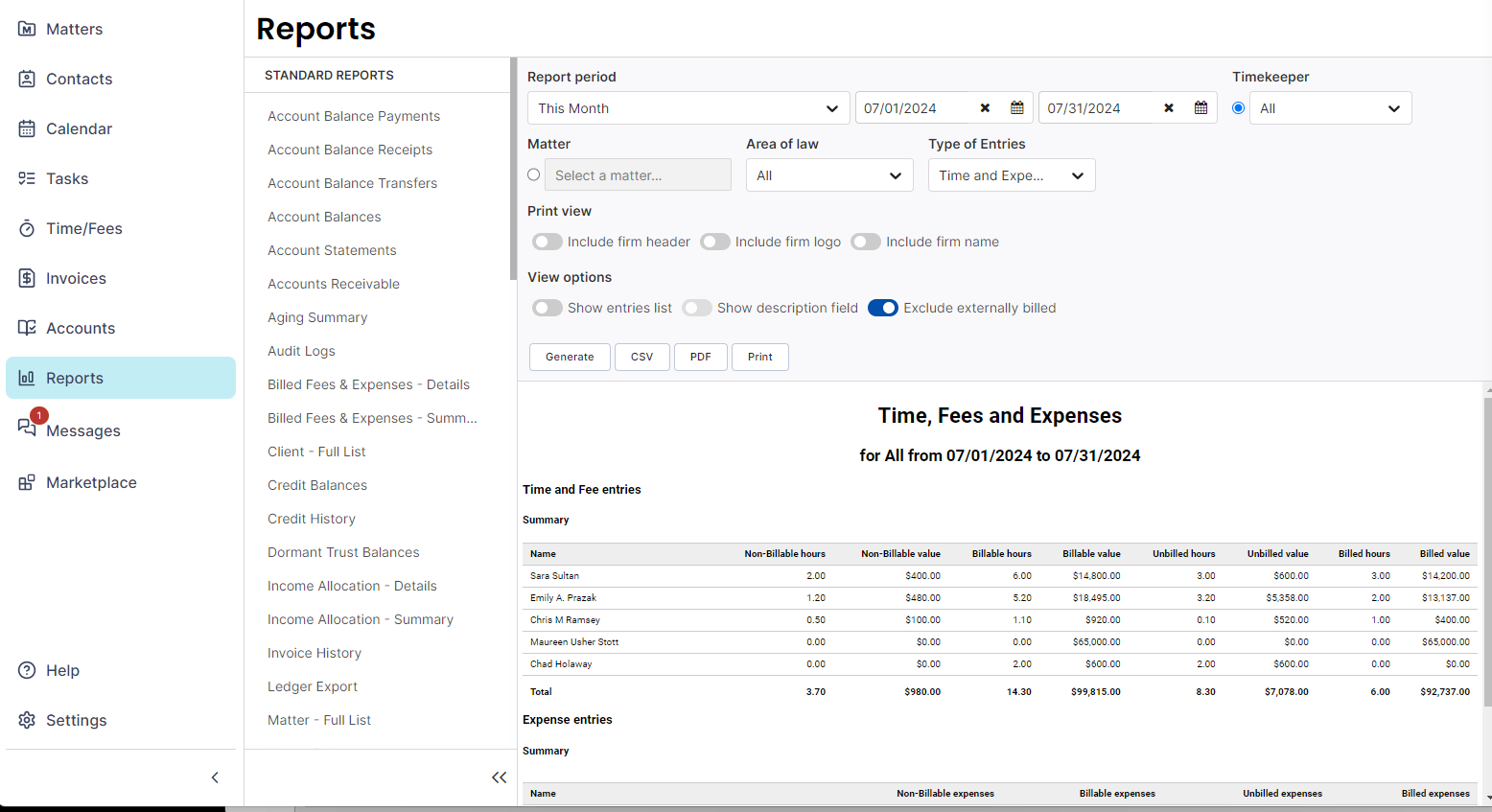Screen dimensions: 1492x812
Task: Click Chris M Ramsey in the summary table
Action: pyautogui.click(x=565, y=620)
